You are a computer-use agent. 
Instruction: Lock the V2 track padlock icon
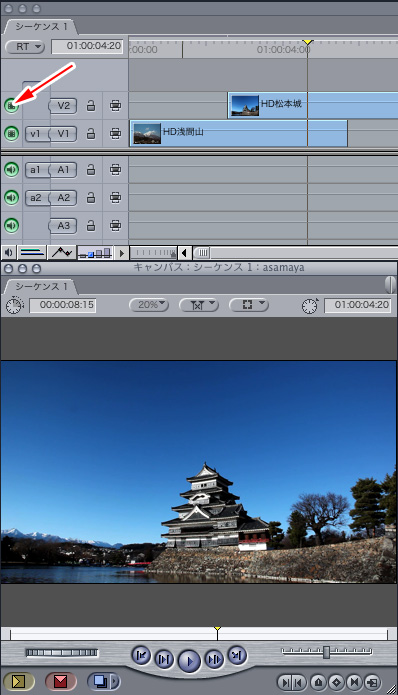tap(91, 106)
